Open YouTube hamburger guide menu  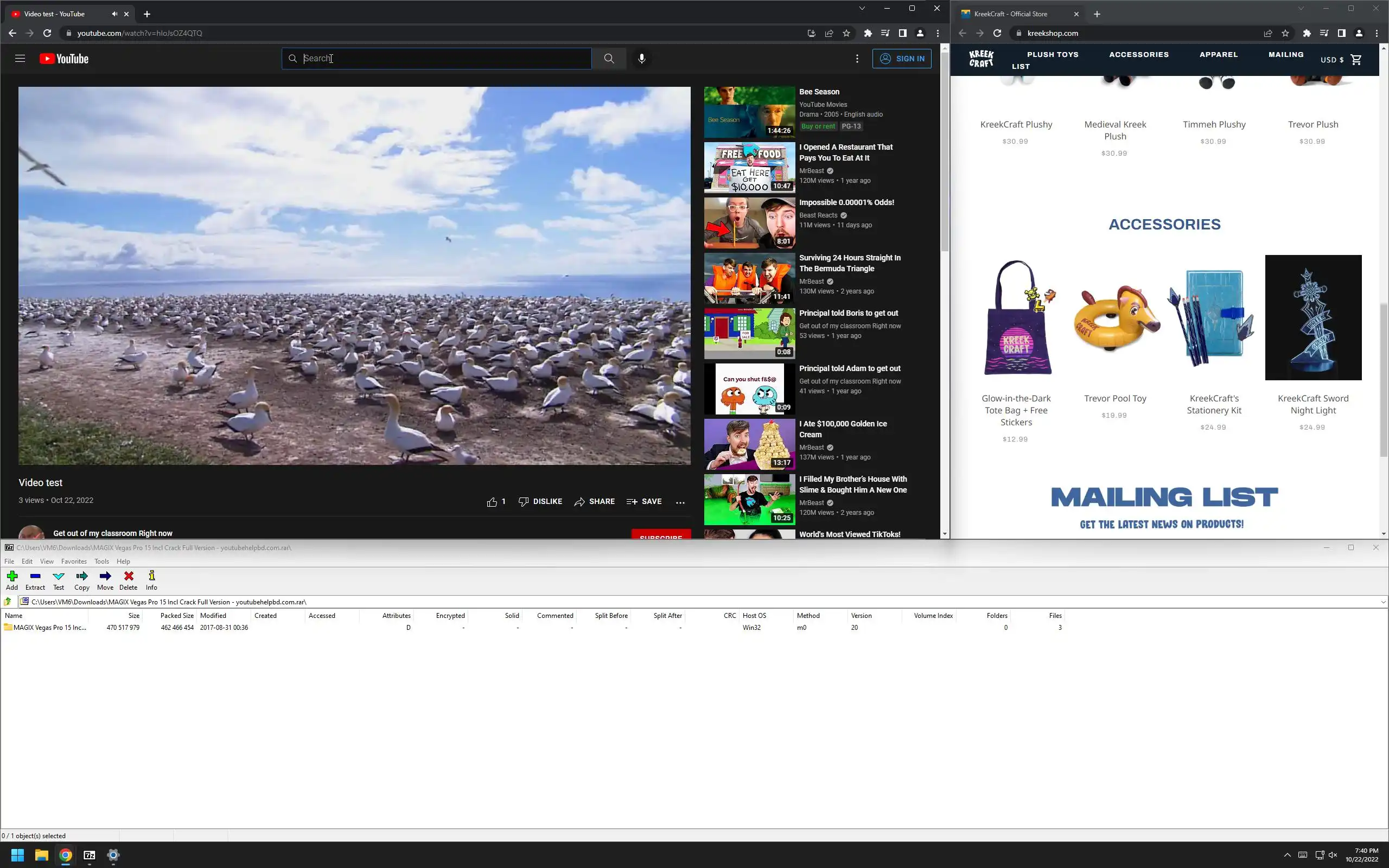[x=20, y=59]
